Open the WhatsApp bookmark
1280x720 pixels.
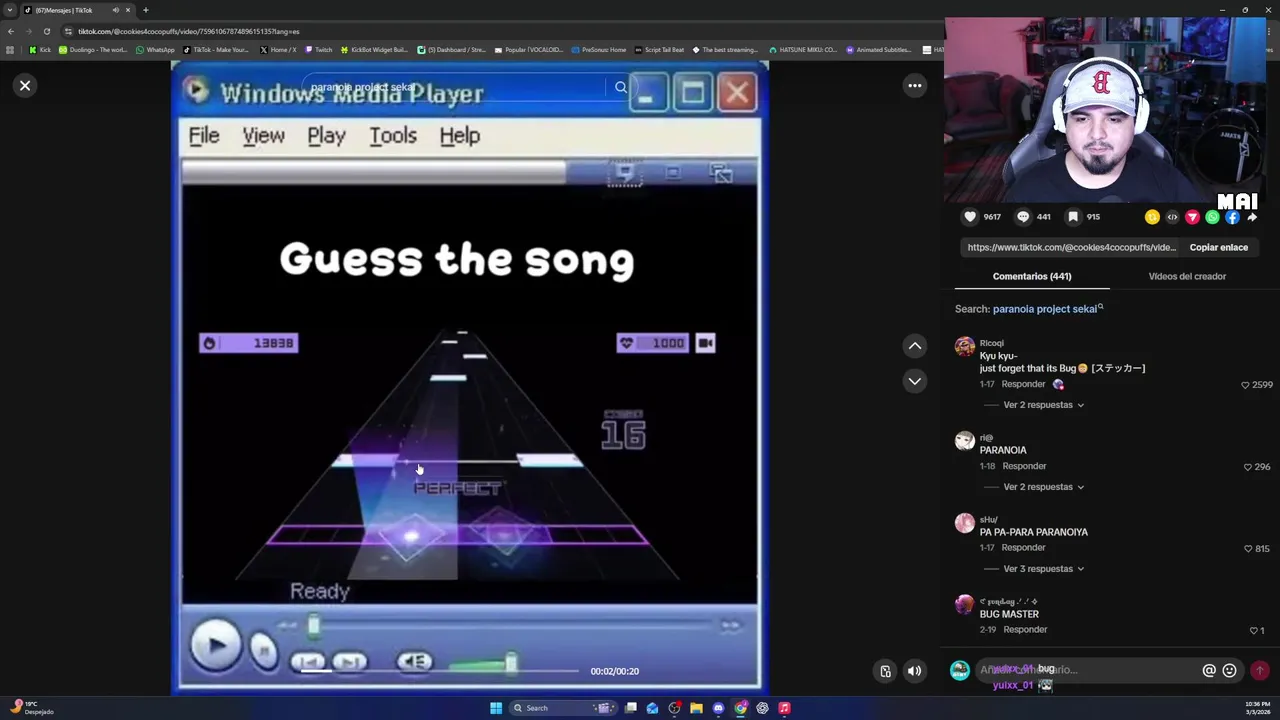(155, 49)
